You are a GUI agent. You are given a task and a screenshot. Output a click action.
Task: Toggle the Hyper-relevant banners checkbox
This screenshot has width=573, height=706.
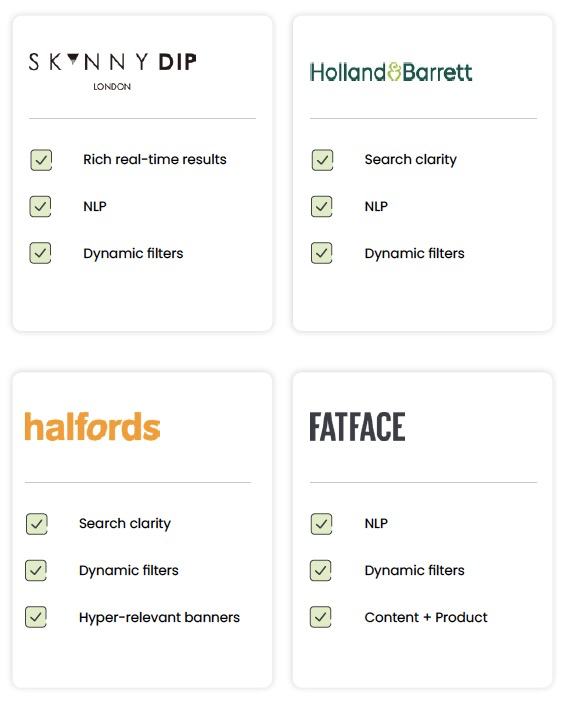point(36,617)
